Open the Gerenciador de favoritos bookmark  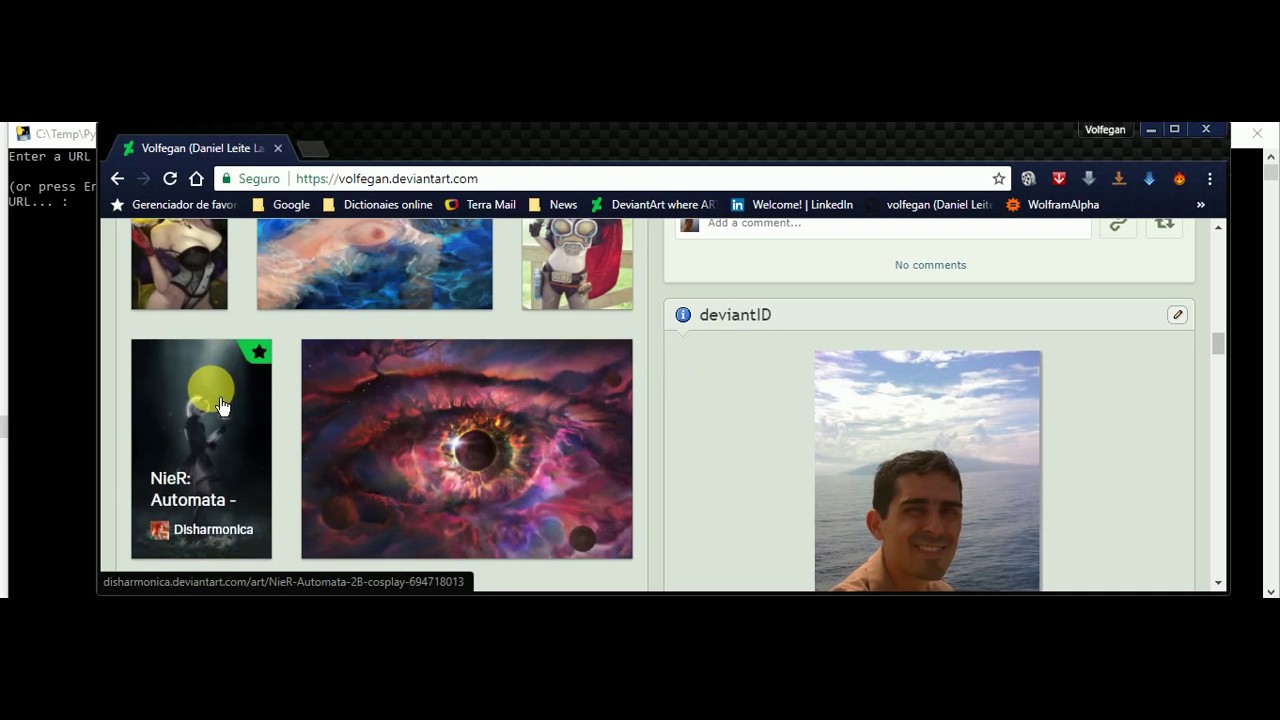point(173,205)
